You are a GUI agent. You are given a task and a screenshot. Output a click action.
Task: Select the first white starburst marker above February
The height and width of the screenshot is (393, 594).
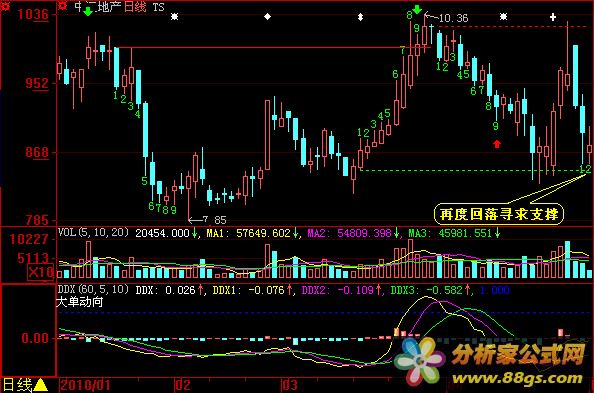click(x=174, y=17)
